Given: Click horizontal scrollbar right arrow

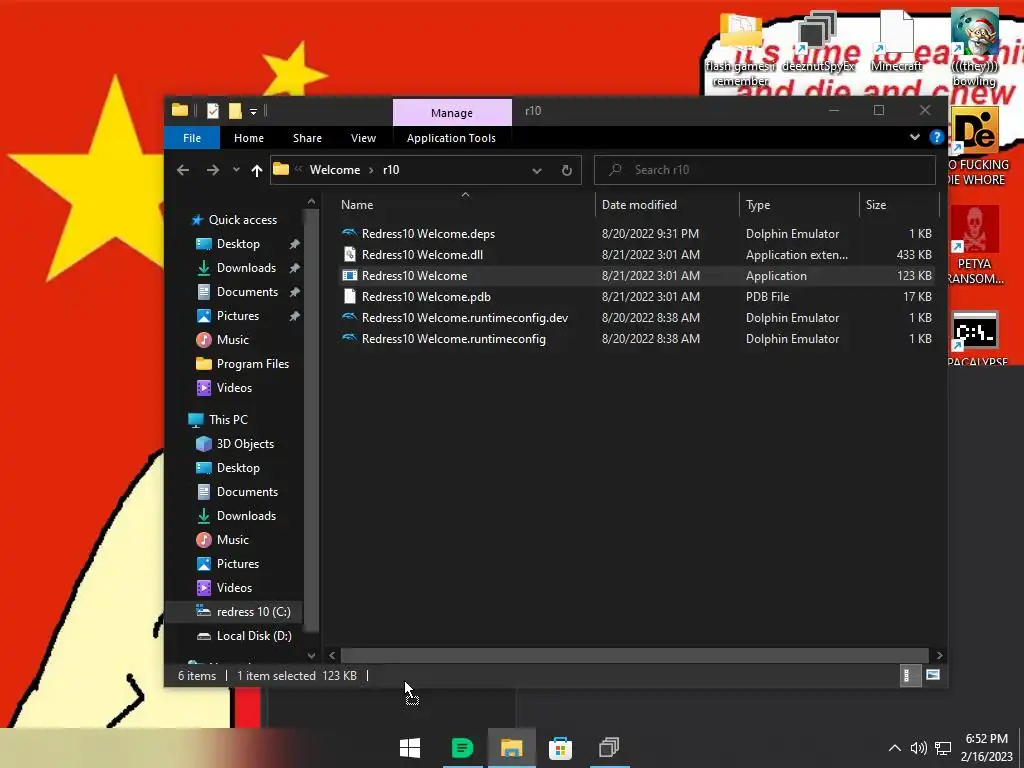Looking at the screenshot, I should [939, 655].
